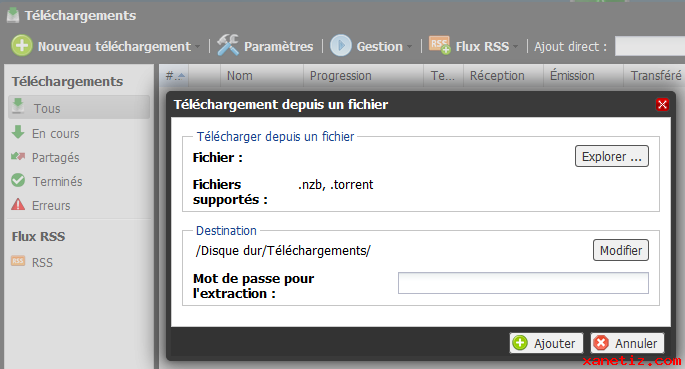Sort by the Émission column header

[583, 76]
